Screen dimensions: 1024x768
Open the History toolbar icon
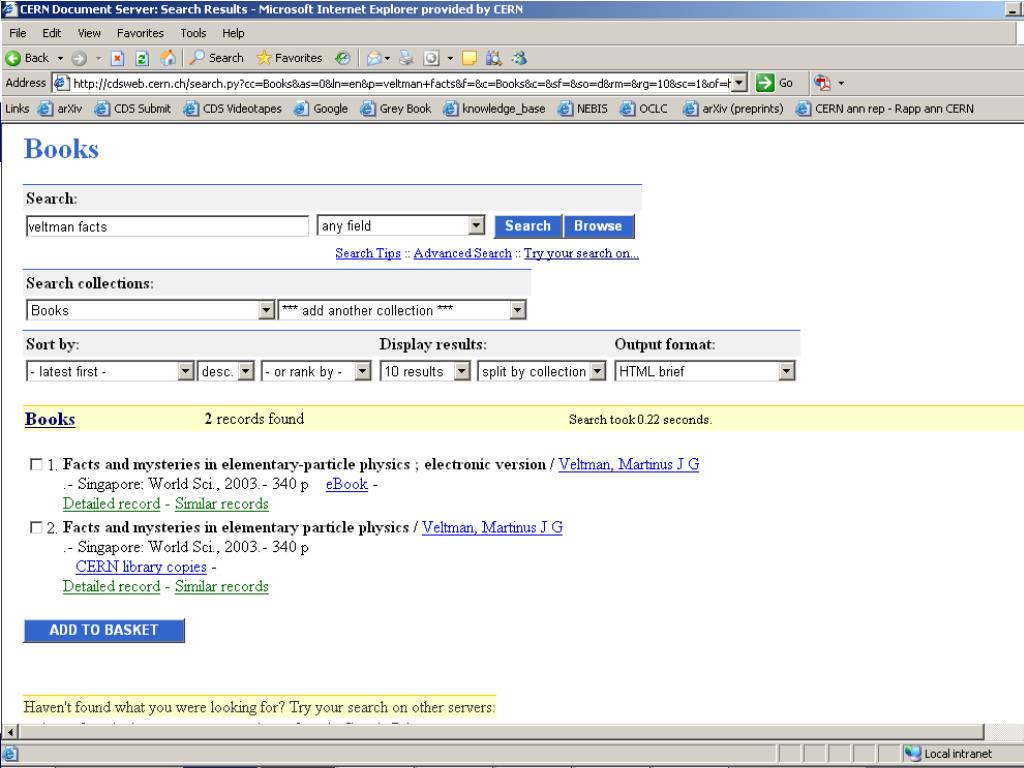[343, 58]
